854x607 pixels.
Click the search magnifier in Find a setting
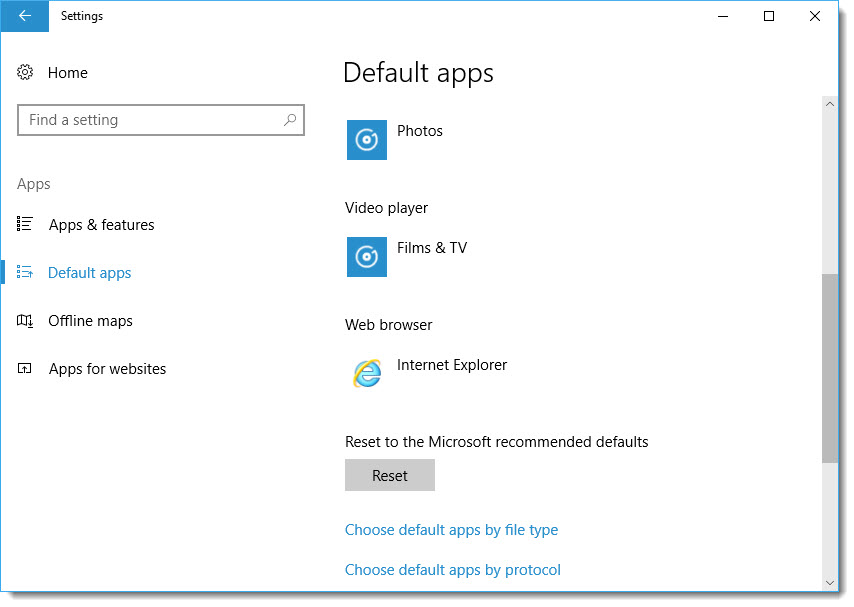coord(289,120)
